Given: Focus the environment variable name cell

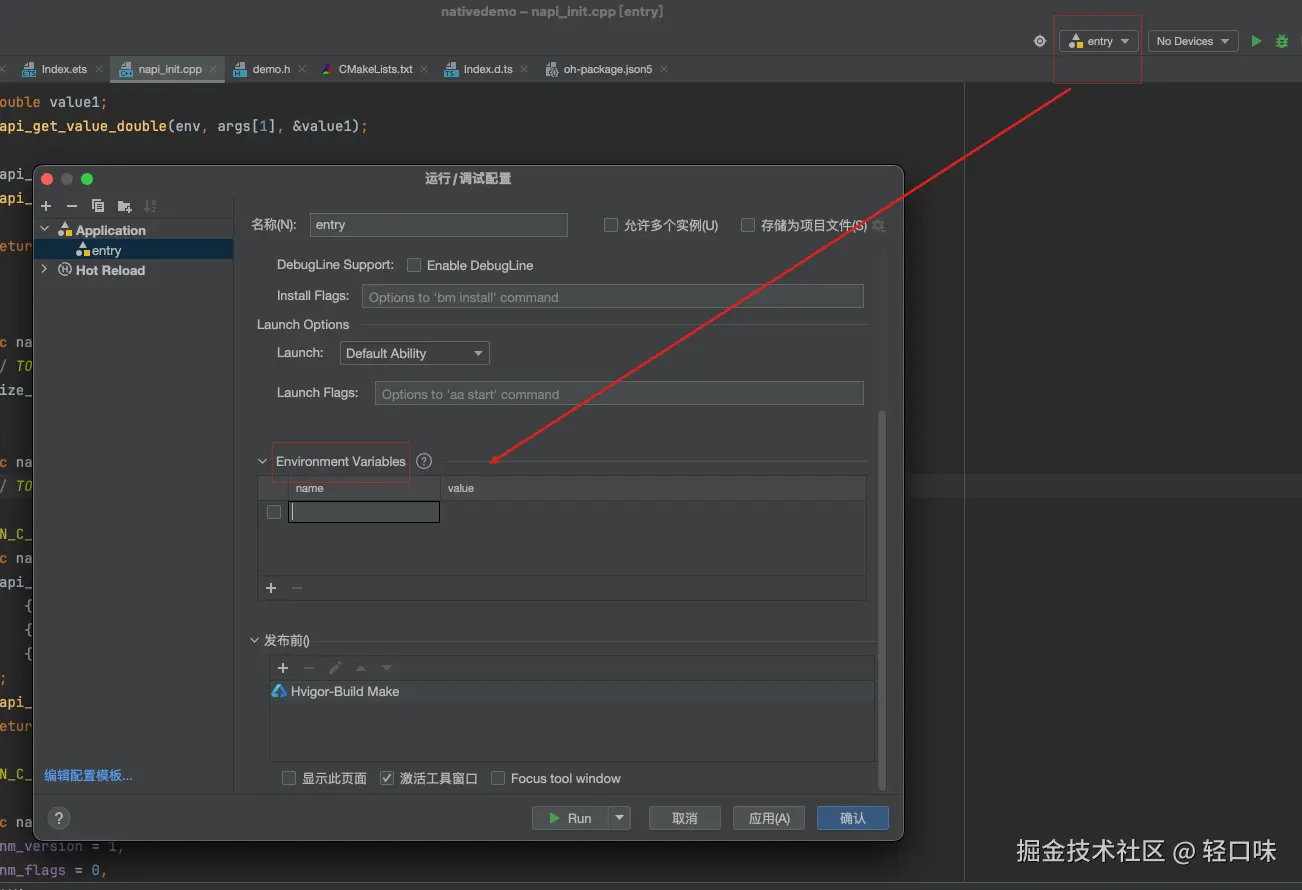Looking at the screenshot, I should point(364,512).
